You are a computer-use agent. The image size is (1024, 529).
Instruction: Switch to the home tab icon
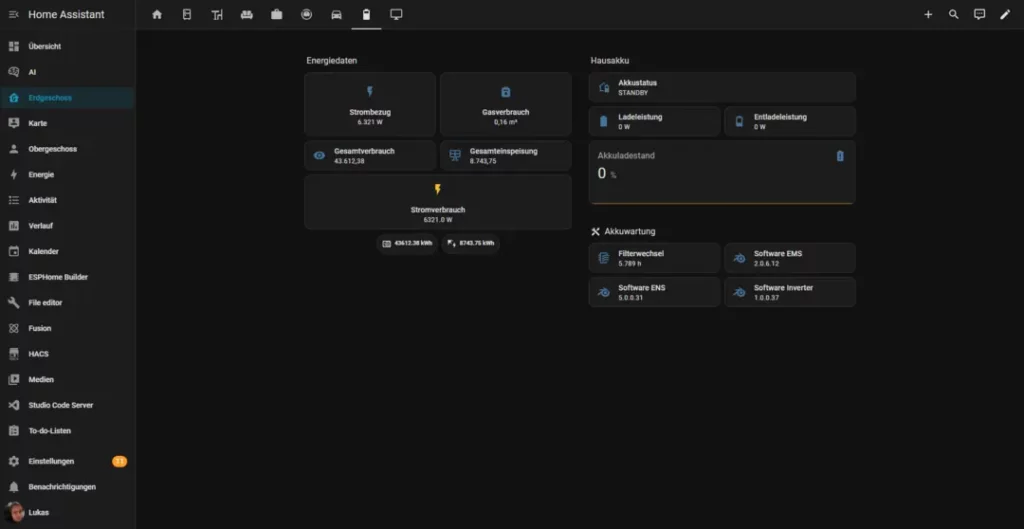157,14
